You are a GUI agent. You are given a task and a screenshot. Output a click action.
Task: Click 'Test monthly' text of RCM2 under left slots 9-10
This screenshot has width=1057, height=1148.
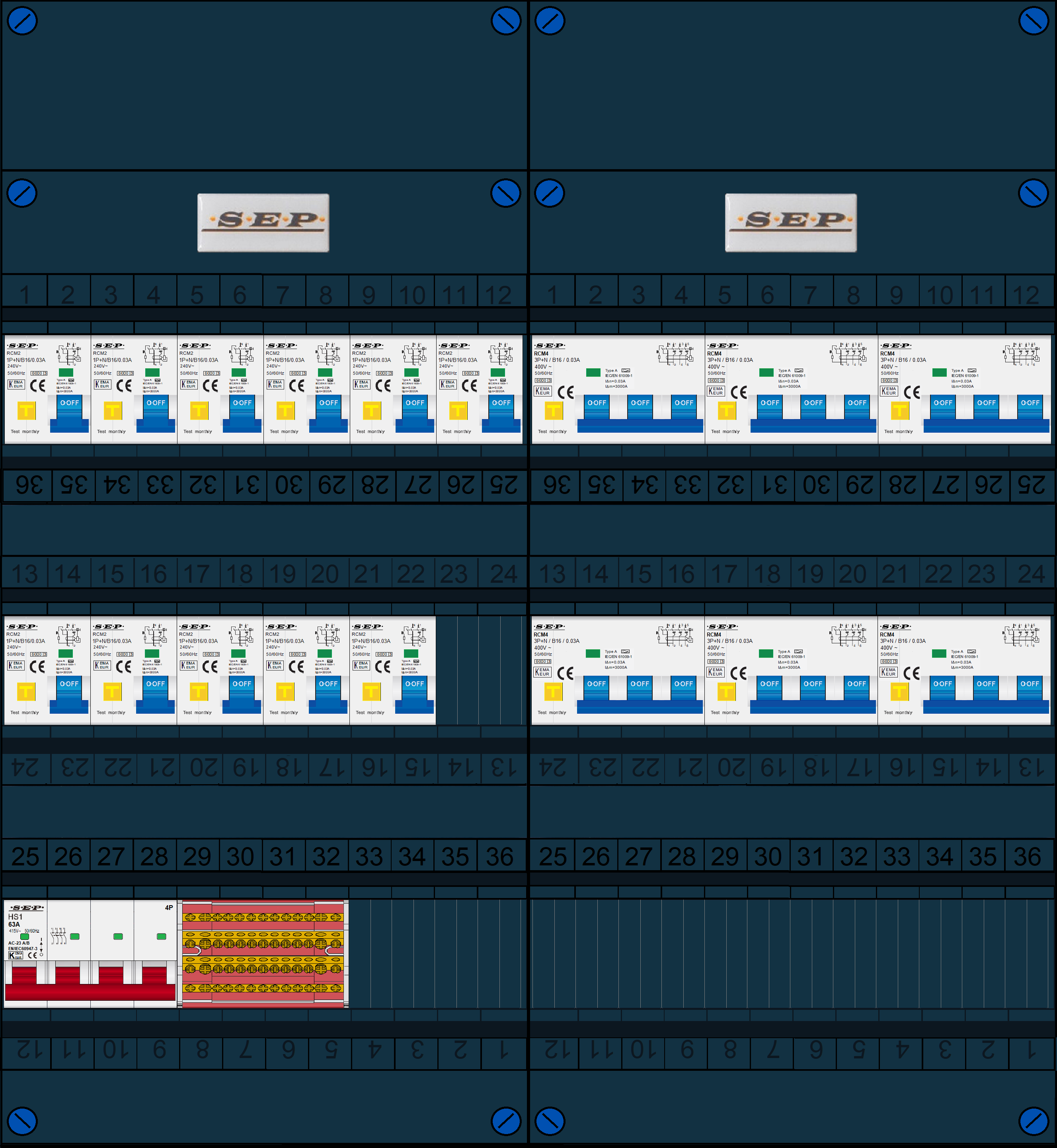pos(370,432)
